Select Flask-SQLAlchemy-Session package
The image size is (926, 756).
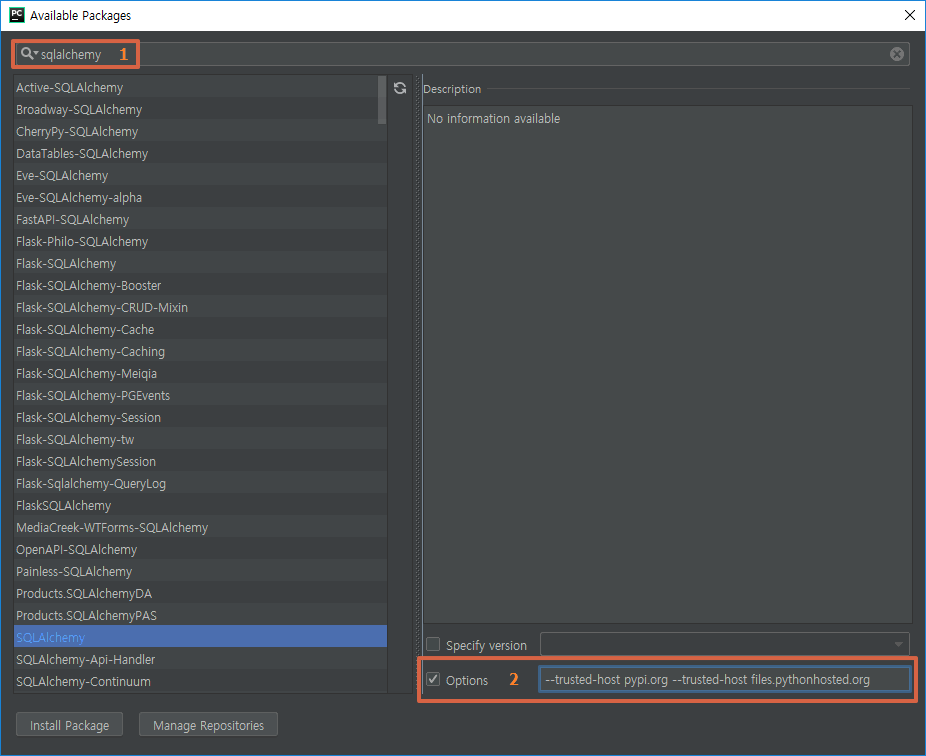(x=200, y=418)
